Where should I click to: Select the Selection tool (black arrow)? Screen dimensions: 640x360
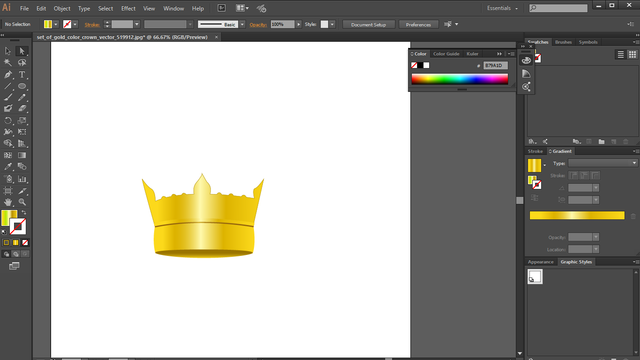[8, 51]
